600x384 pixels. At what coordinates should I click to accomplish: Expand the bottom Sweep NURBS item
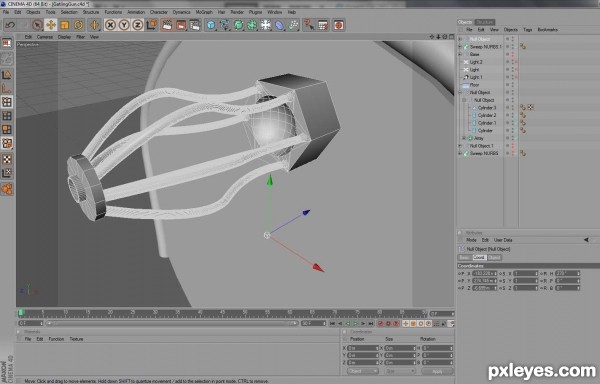(460, 153)
